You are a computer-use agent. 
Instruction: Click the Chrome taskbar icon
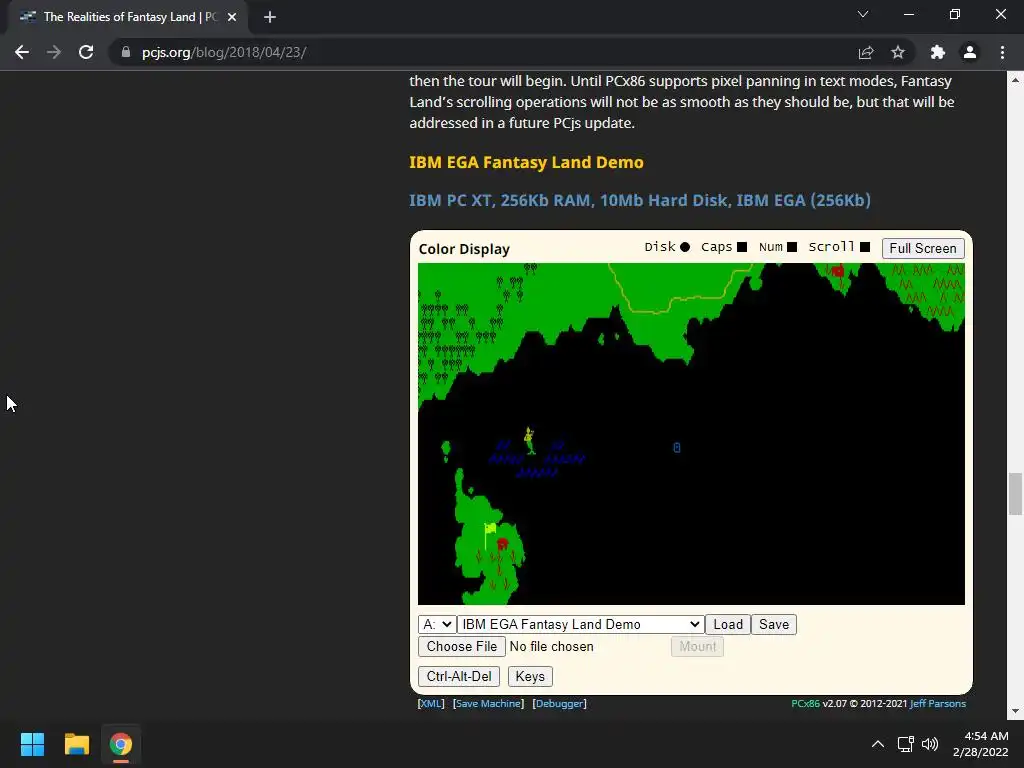point(121,744)
